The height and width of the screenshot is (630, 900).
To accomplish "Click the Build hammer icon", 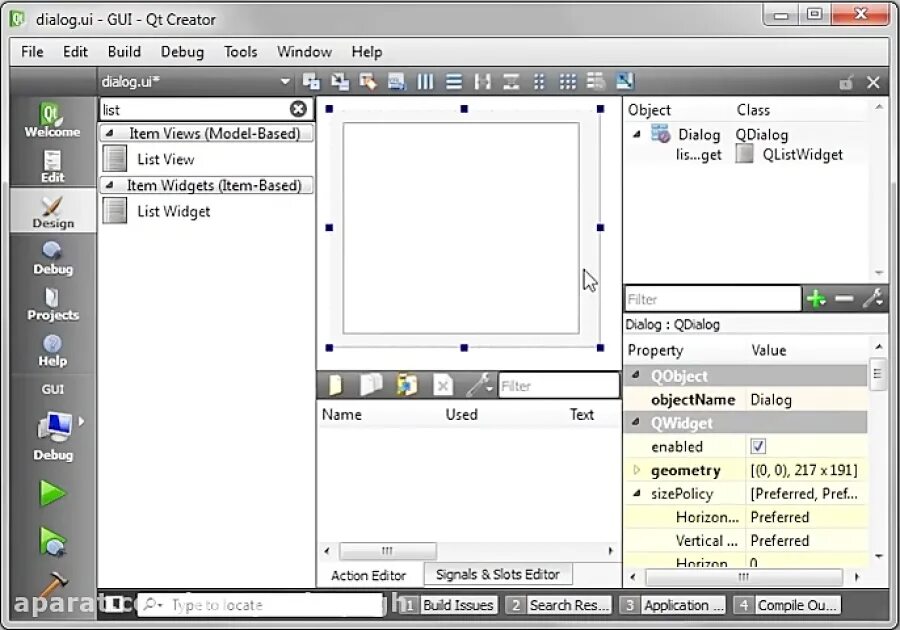I will coord(52,584).
